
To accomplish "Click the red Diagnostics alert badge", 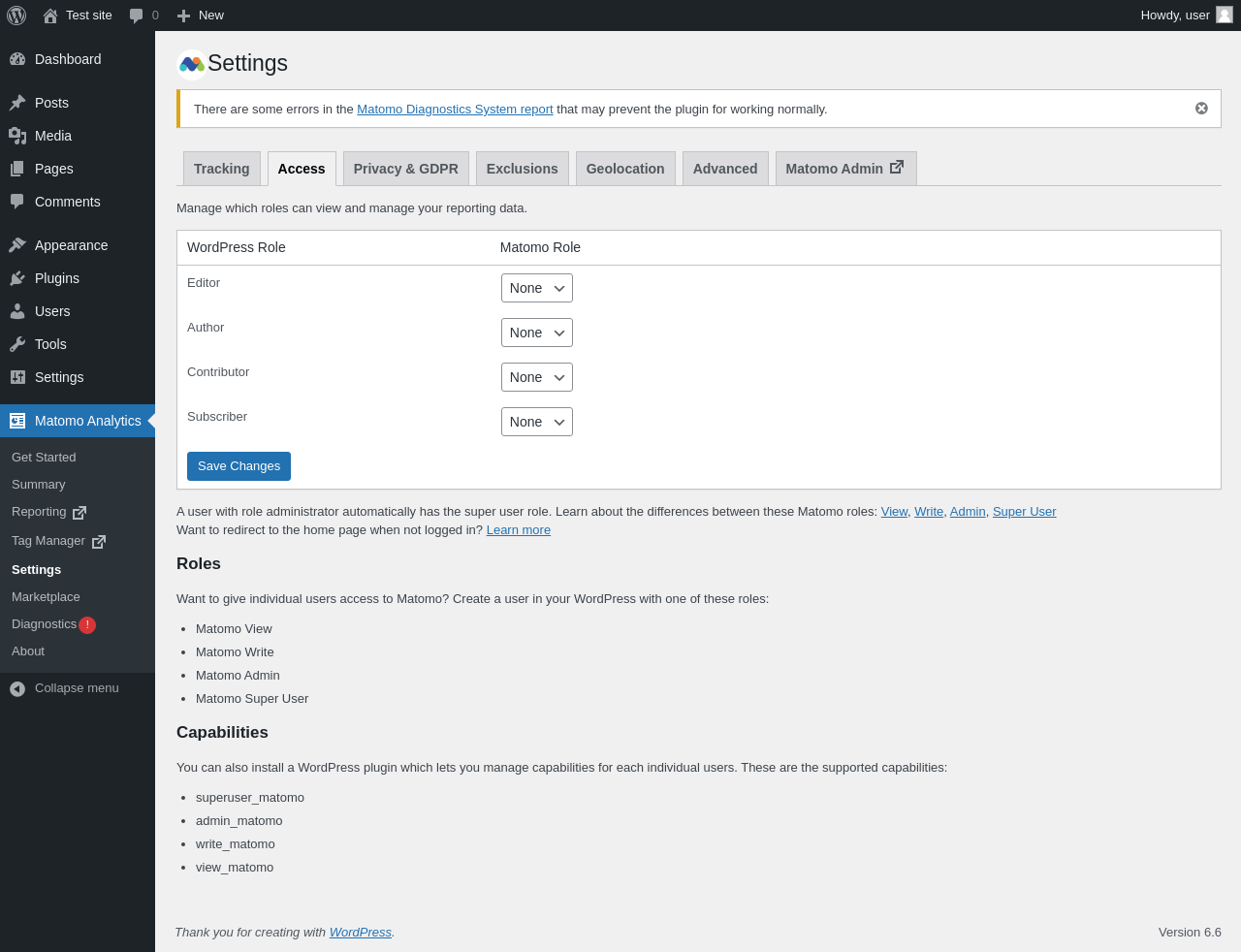I will click(87, 625).
